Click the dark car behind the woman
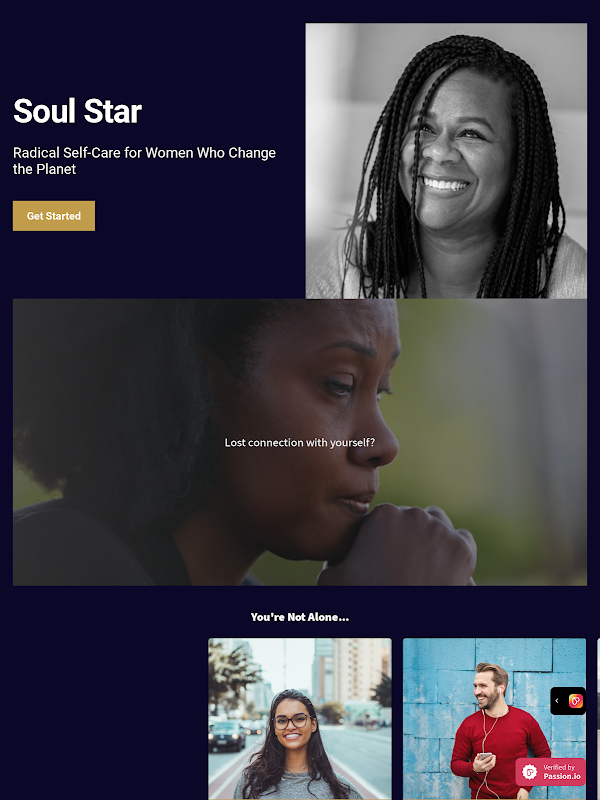The width and height of the screenshot is (600, 800). click(x=227, y=735)
